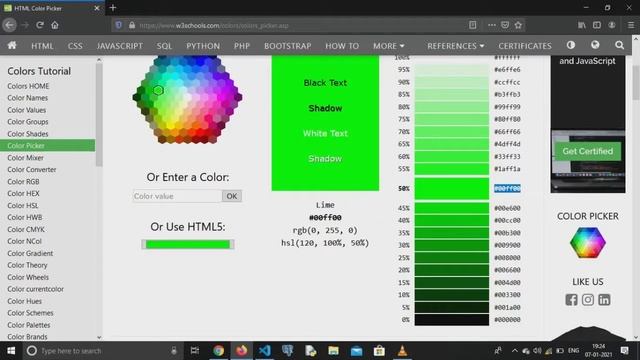
Task: Click the OK button beside color value
Action: pos(232,196)
